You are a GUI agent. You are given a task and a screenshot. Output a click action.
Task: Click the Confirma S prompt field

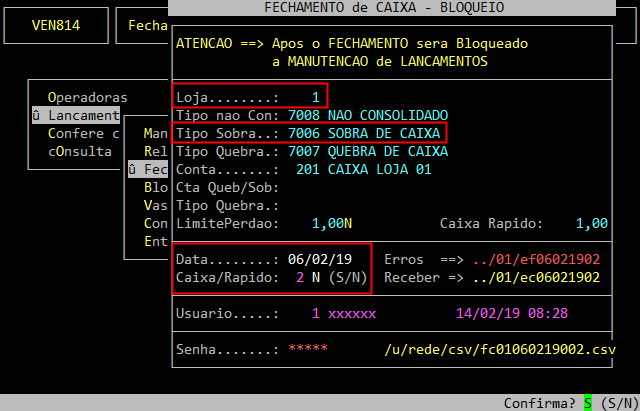[589, 403]
